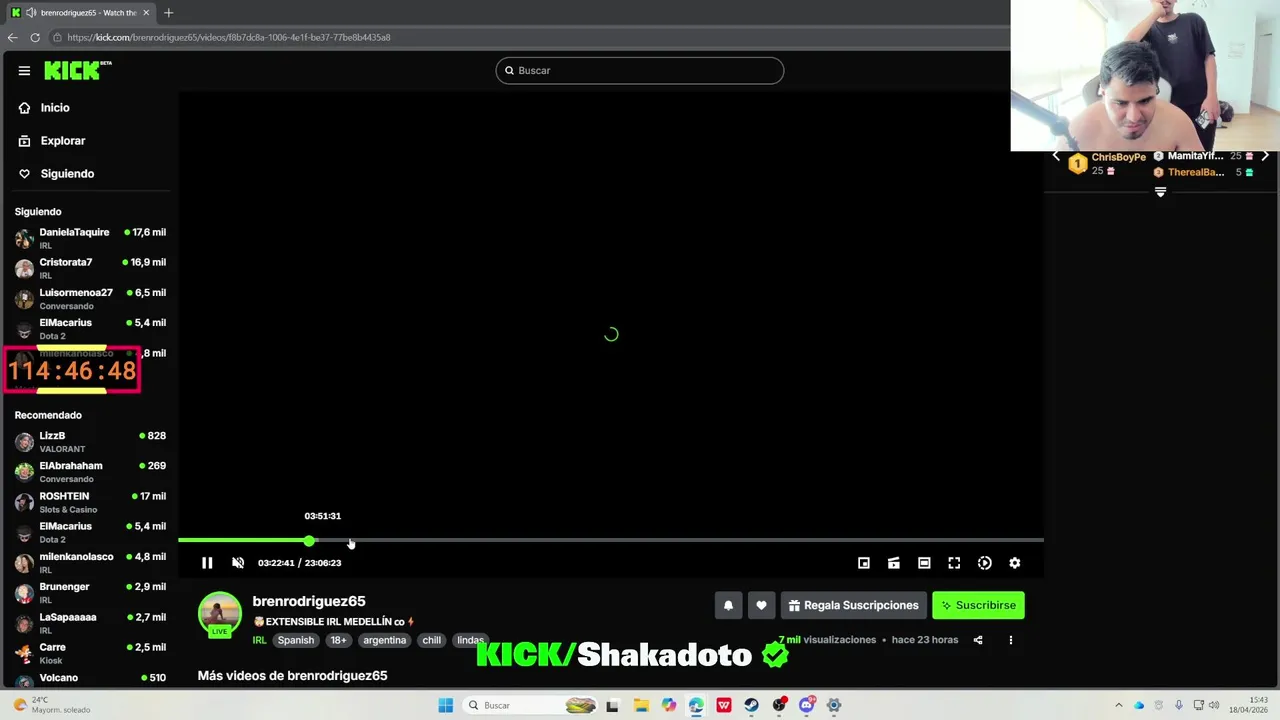Open the hamburger sidebar menu
This screenshot has height=720, width=1280.
(x=24, y=71)
